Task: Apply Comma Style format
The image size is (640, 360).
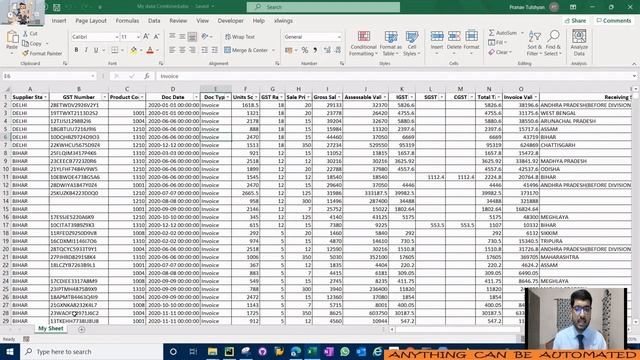Action: [x=315, y=50]
